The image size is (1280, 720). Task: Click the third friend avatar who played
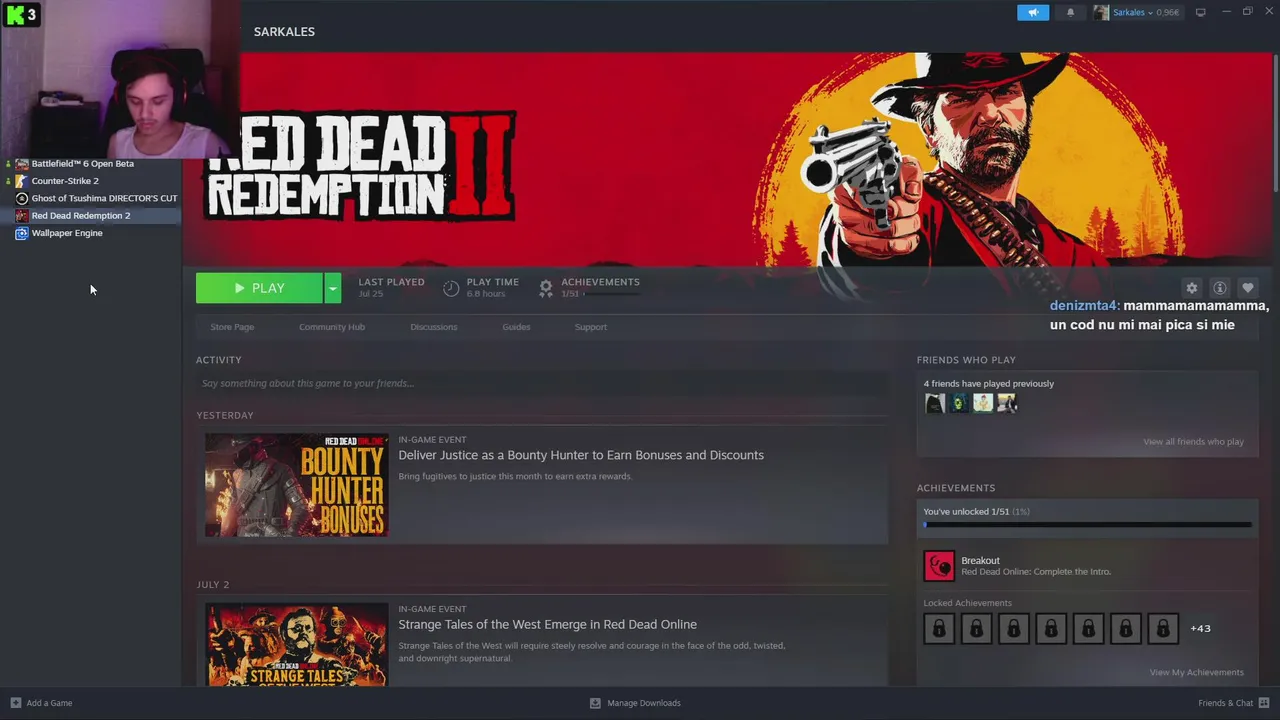[983, 403]
